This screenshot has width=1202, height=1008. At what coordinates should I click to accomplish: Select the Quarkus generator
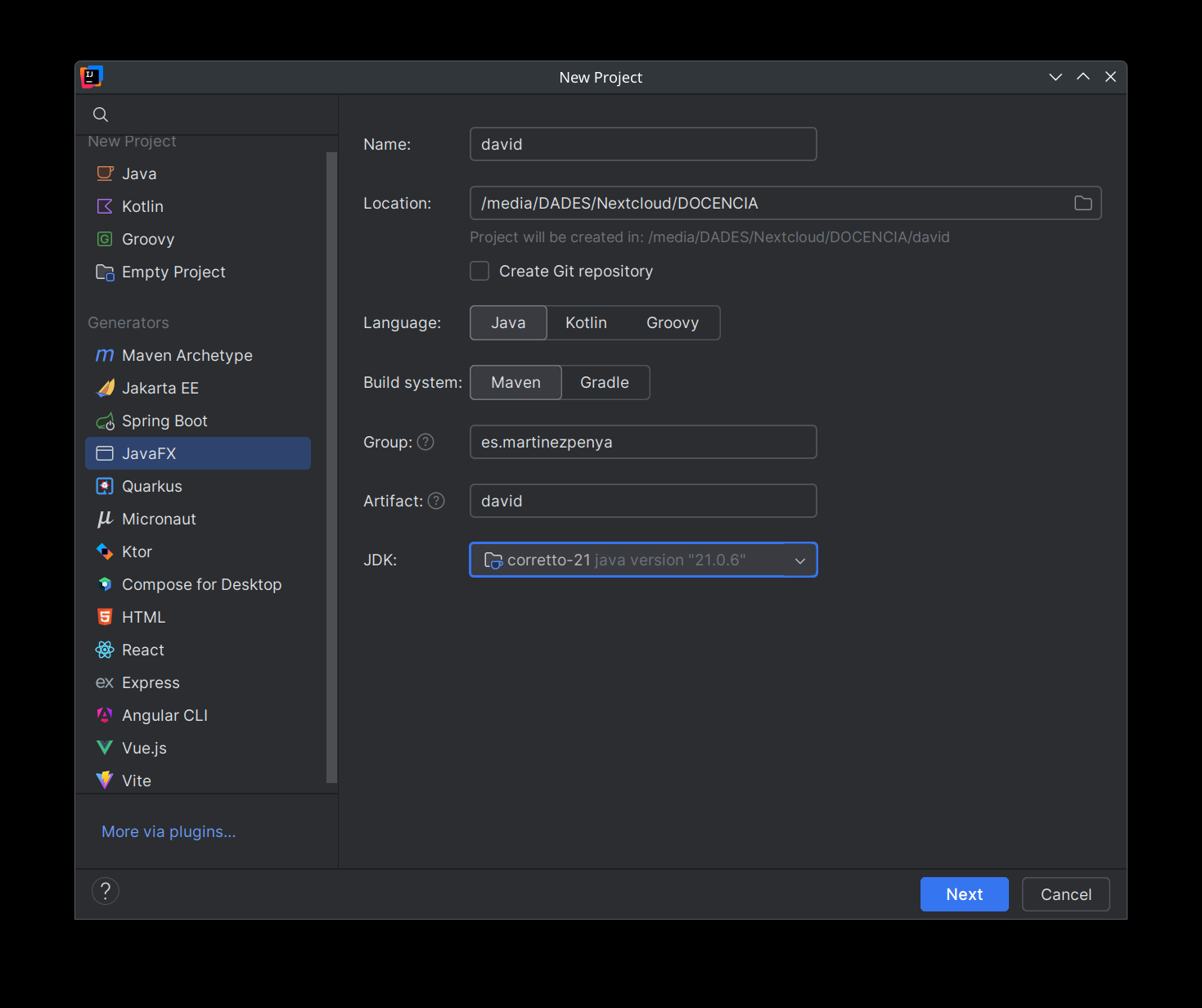[151, 486]
